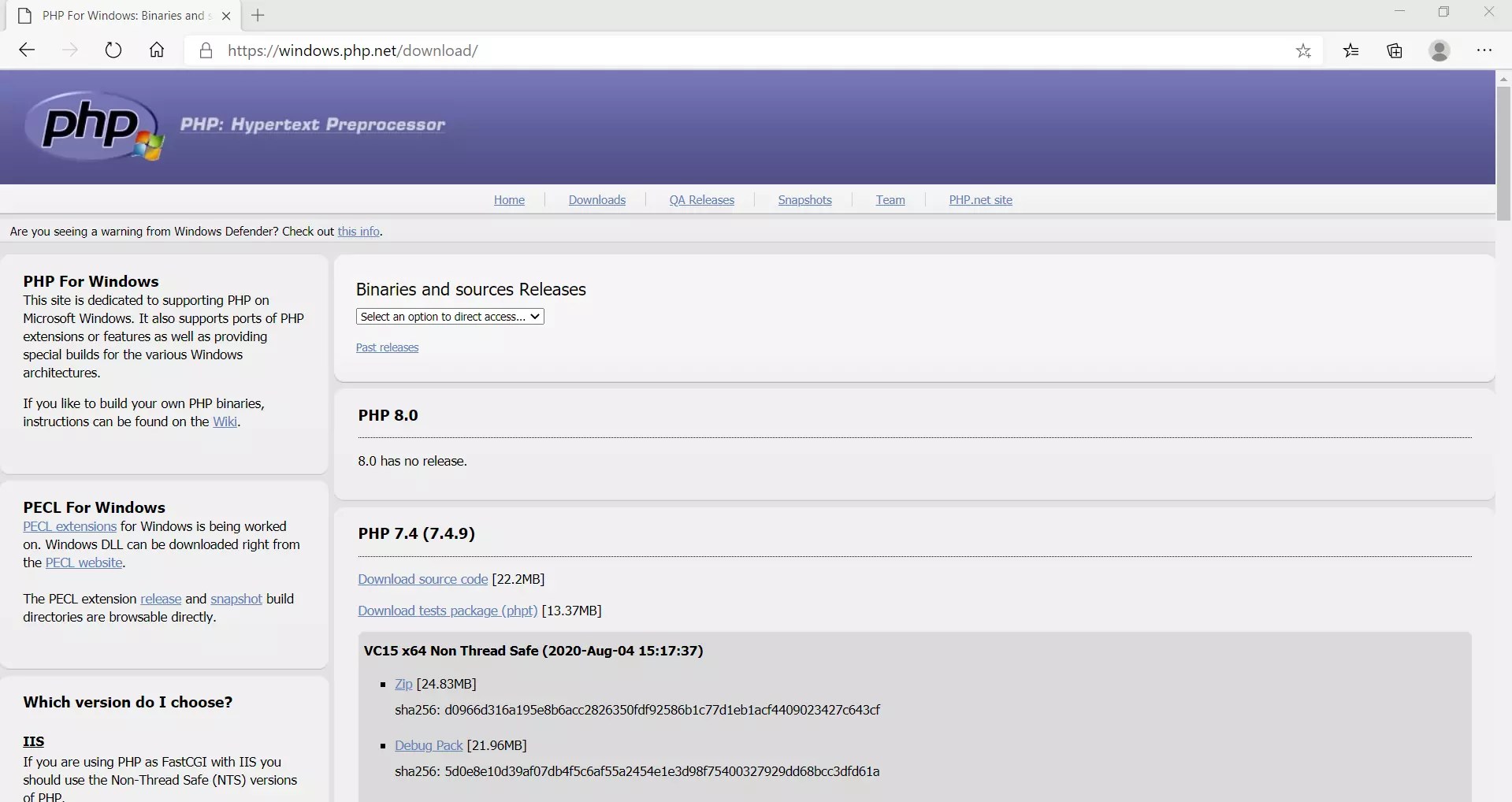The image size is (1512, 802).
Task: Open the PECL snapshot directory link
Action: point(236,599)
